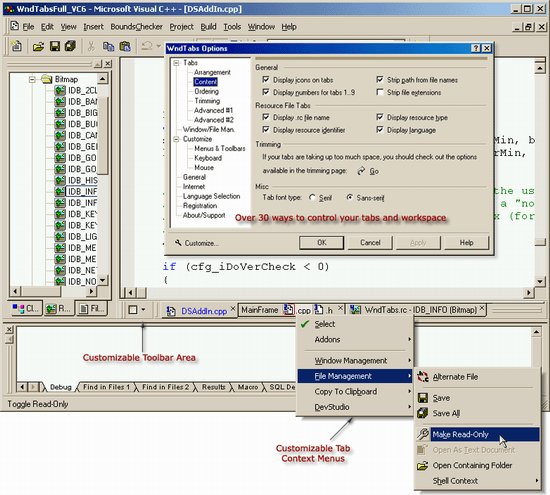Click the Go arrow icon in Trimming section

click(361, 171)
